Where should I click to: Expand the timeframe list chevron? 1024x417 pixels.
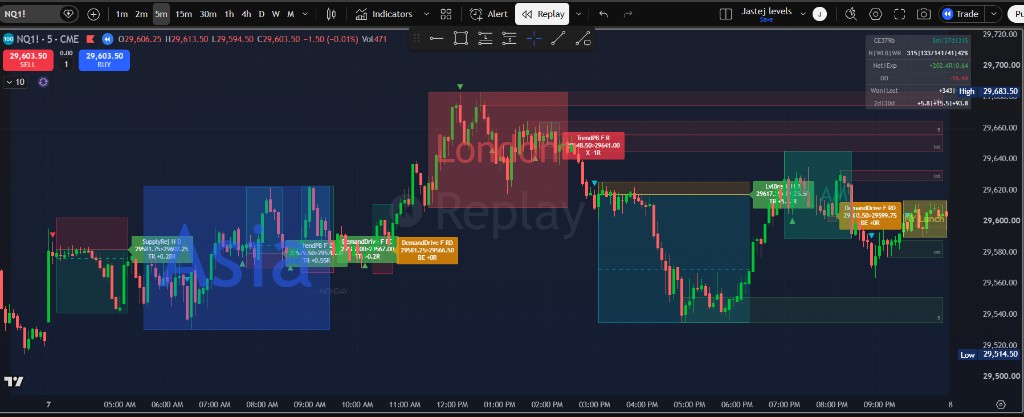pos(306,14)
